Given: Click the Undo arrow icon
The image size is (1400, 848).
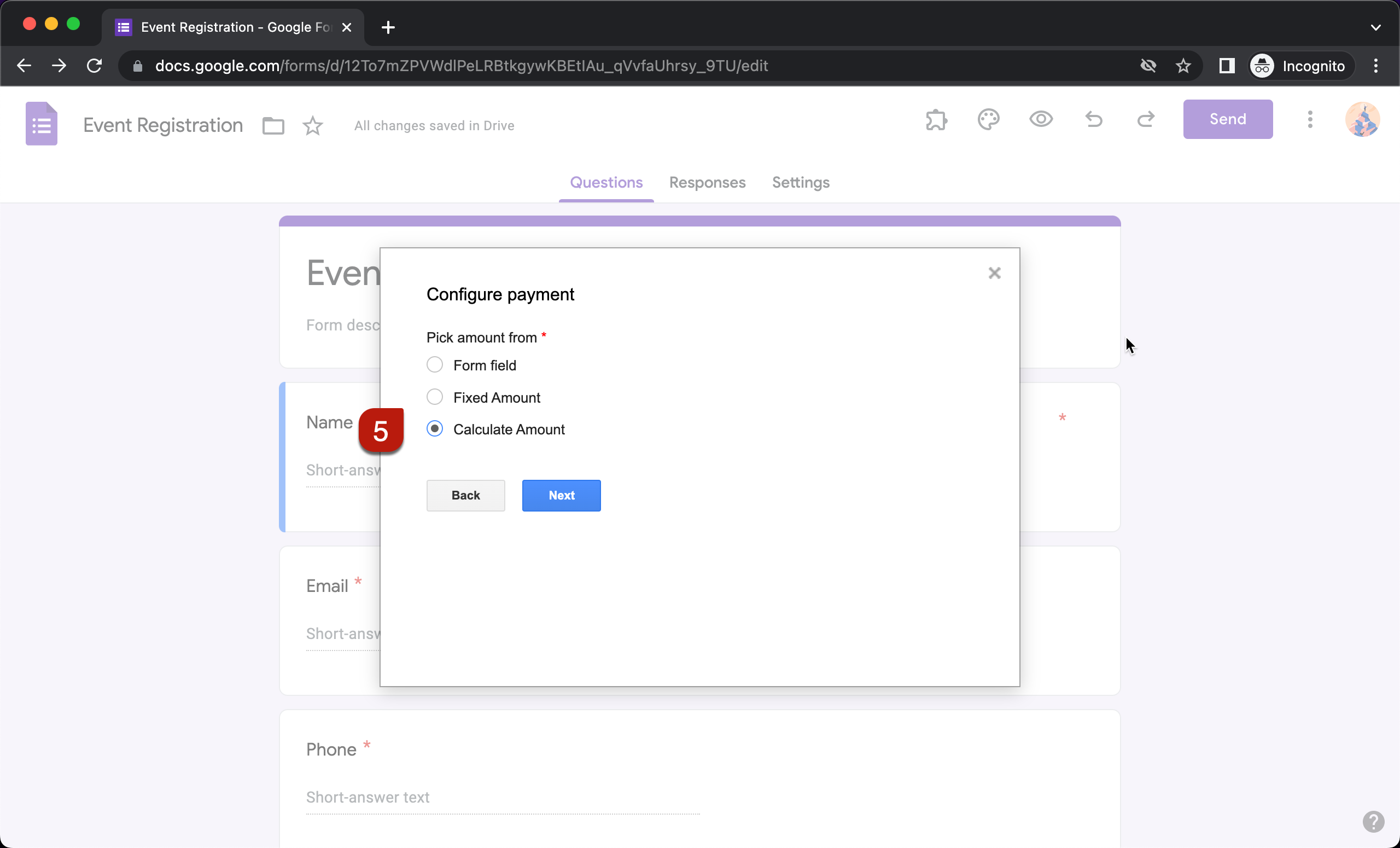Looking at the screenshot, I should (x=1094, y=119).
